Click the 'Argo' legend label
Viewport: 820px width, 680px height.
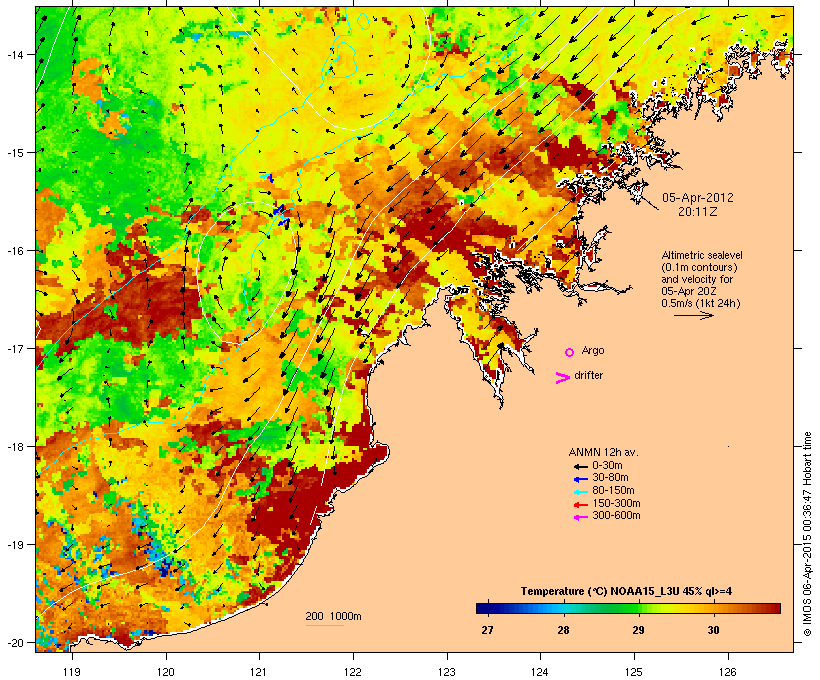pyautogui.click(x=593, y=350)
